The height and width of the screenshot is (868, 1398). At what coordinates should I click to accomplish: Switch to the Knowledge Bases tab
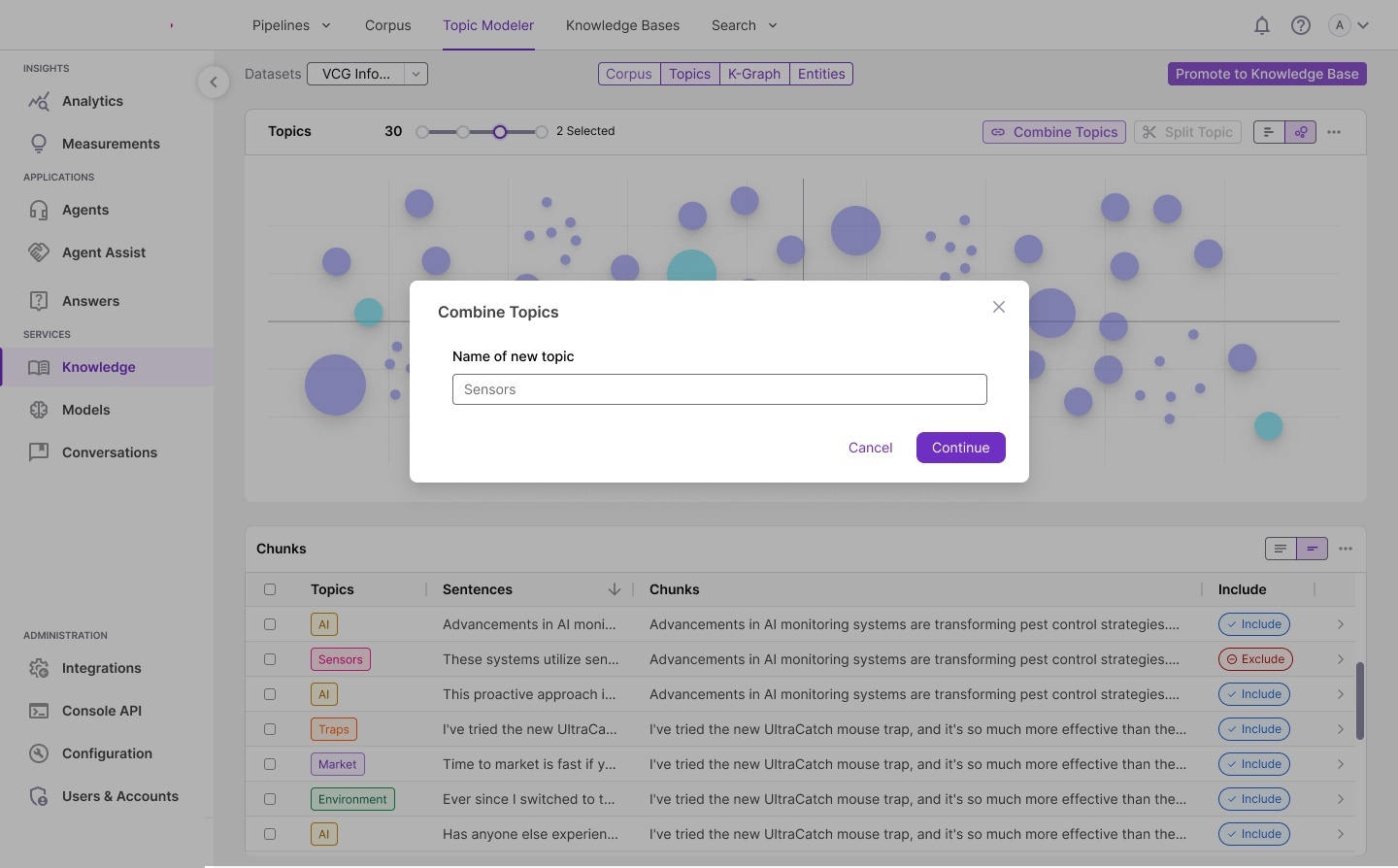pyautogui.click(x=622, y=25)
